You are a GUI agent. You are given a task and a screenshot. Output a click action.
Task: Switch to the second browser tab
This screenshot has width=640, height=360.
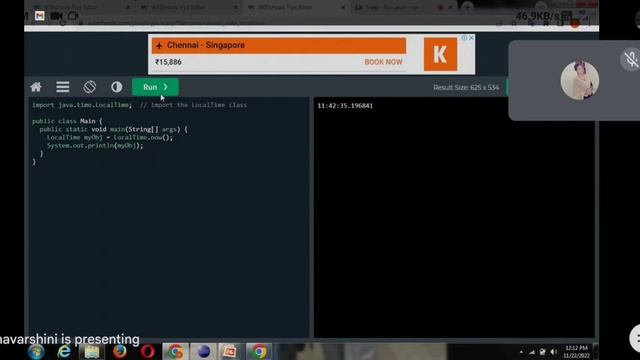coord(189,7)
